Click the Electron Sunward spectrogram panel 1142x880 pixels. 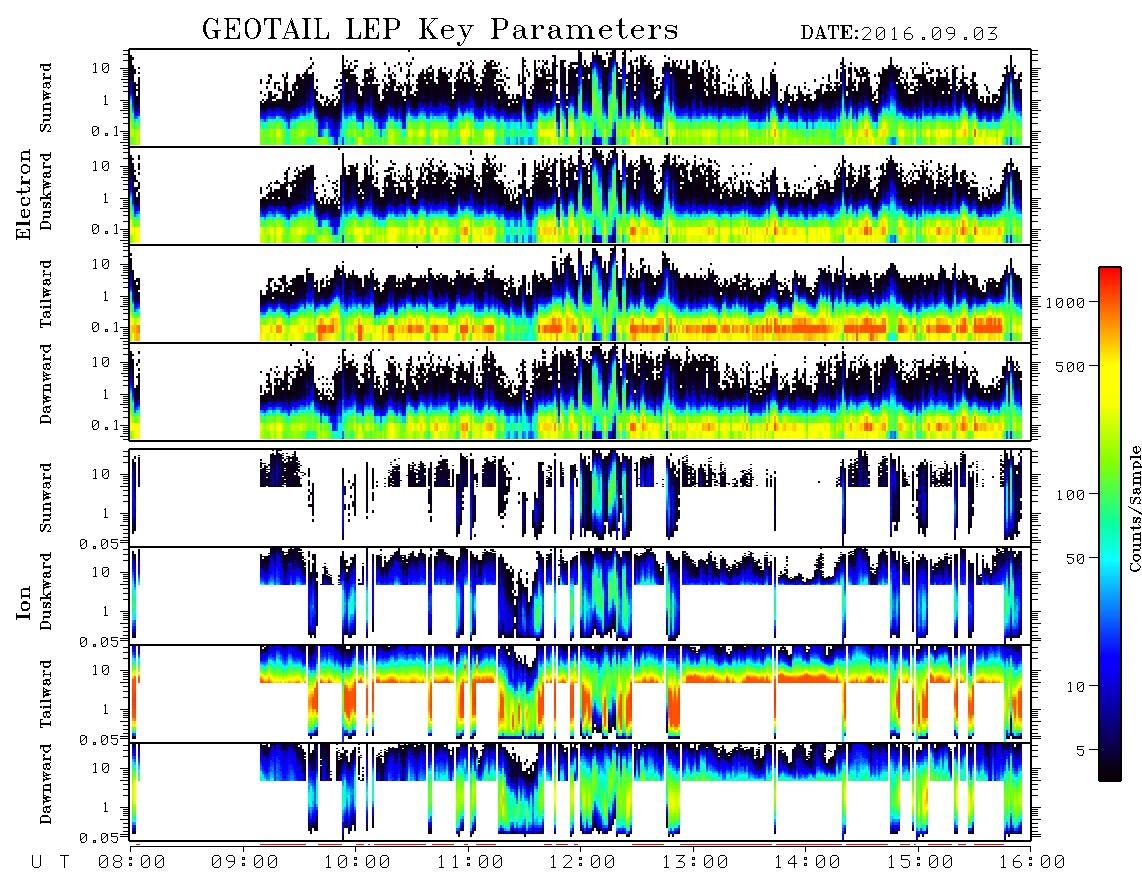pos(580,98)
